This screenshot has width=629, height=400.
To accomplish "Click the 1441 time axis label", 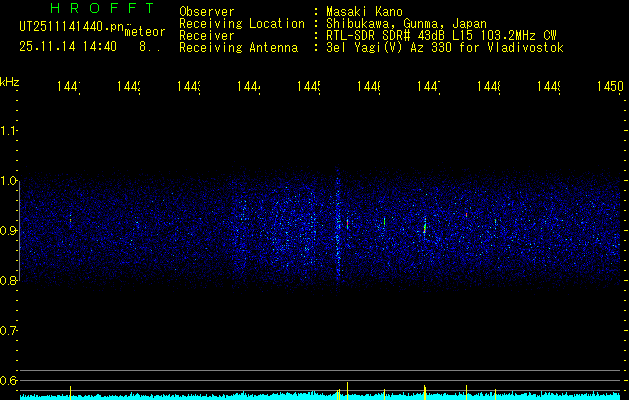I will pyautogui.click(x=68, y=87).
